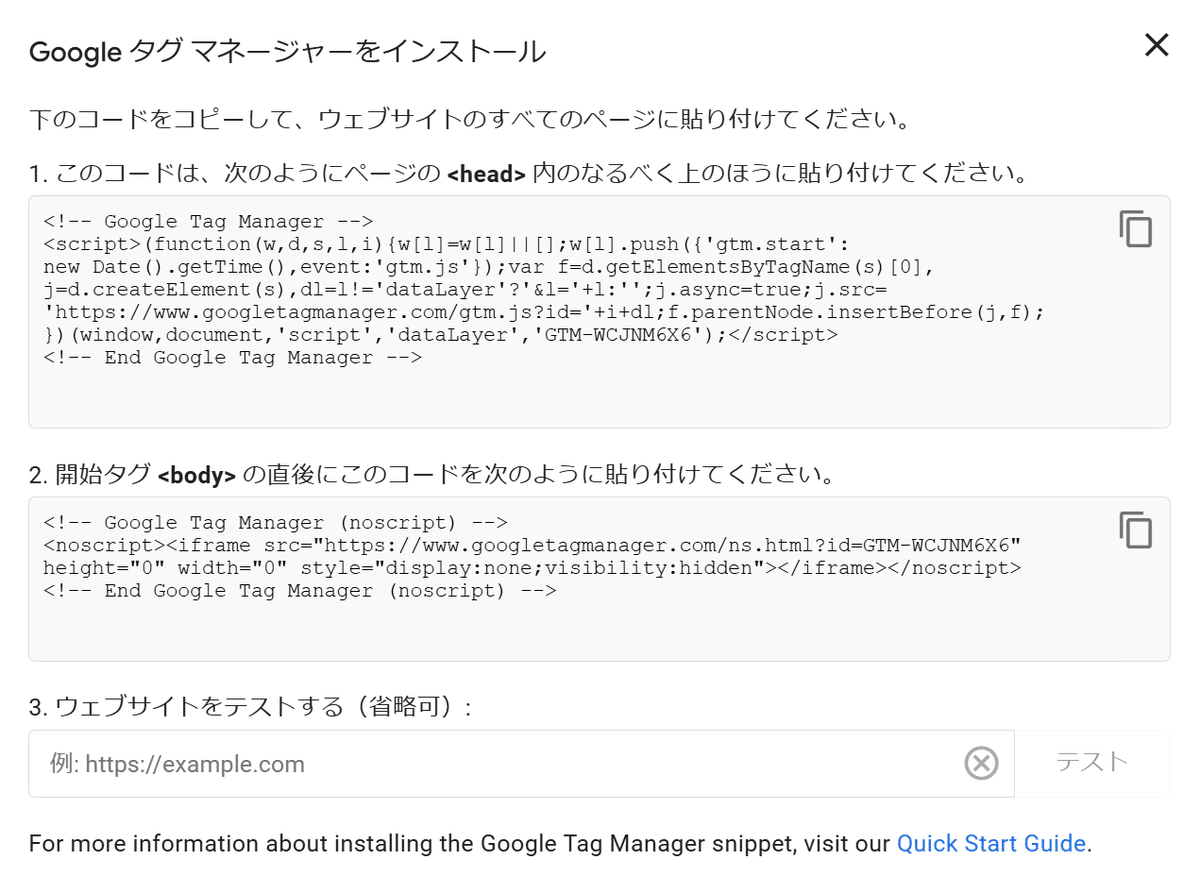Click the テスト button

1092,763
